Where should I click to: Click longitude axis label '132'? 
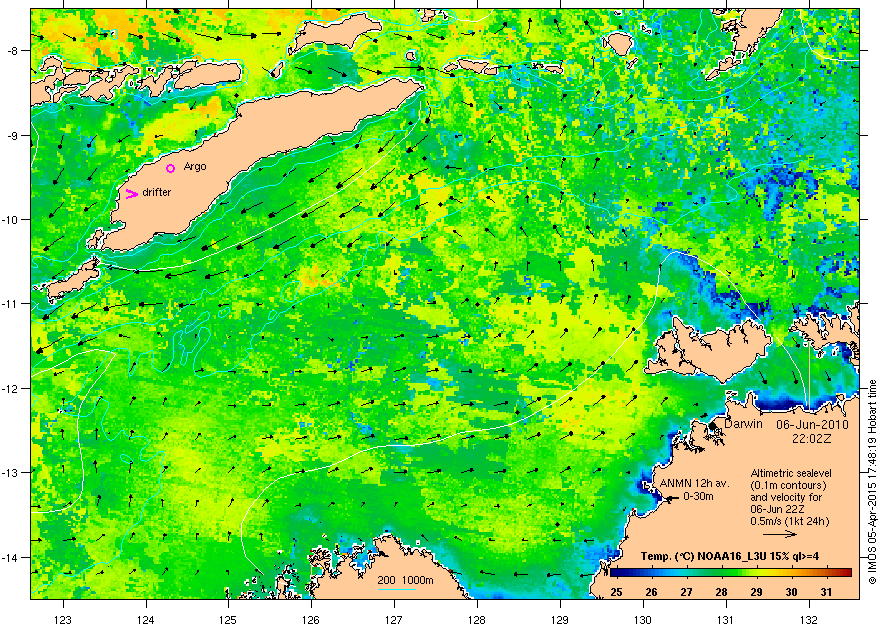pyautogui.click(x=809, y=620)
